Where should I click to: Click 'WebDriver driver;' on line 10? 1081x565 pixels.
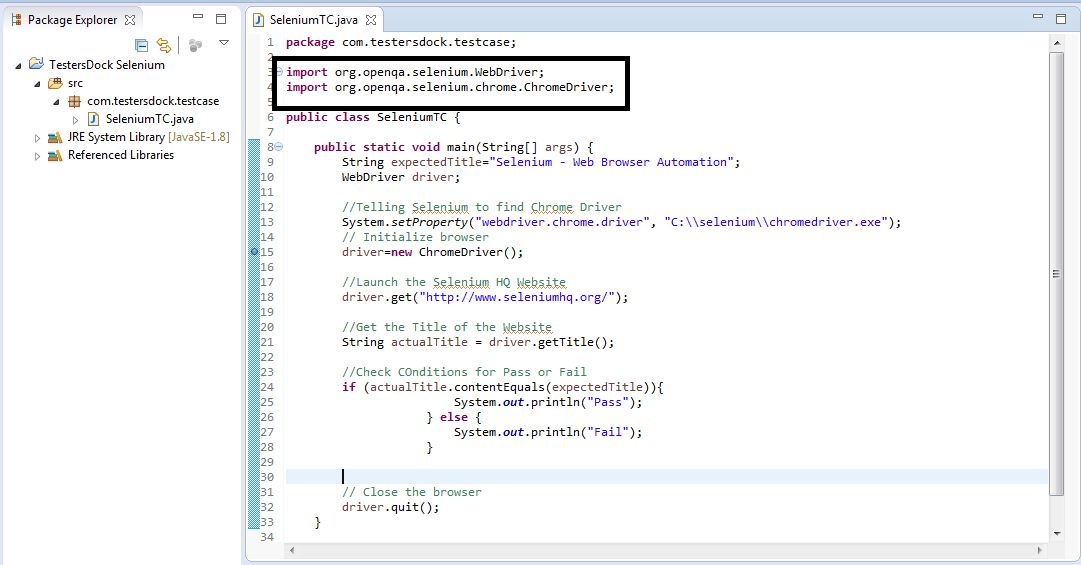(x=401, y=177)
